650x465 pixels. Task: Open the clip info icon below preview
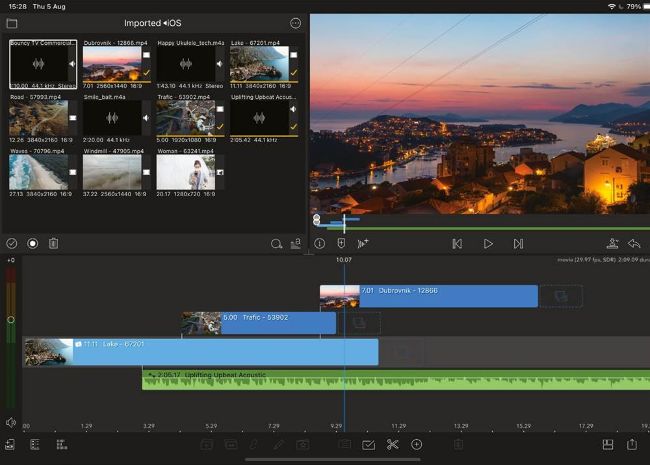[320, 243]
